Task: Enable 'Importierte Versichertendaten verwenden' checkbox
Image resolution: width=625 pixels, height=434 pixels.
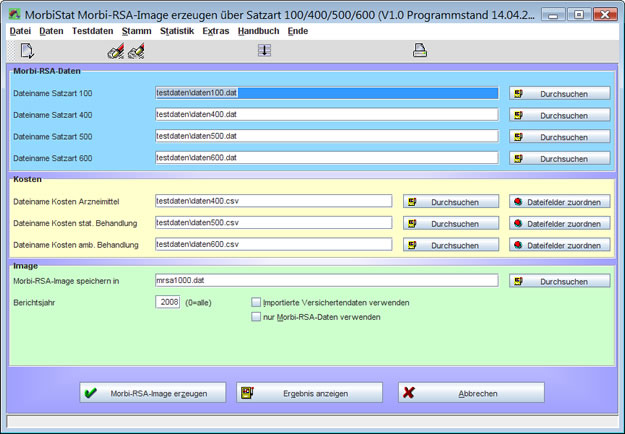Action: click(256, 301)
